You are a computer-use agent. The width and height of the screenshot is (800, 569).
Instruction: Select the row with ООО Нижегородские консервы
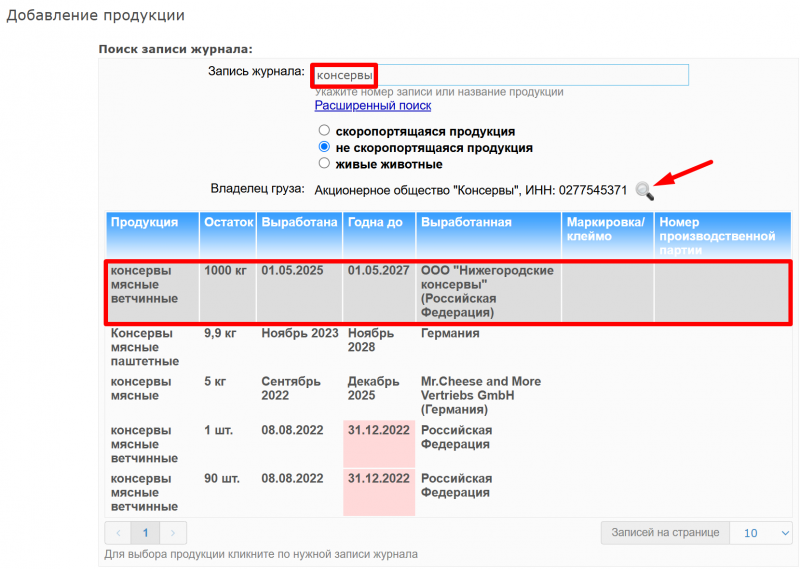coord(448,291)
